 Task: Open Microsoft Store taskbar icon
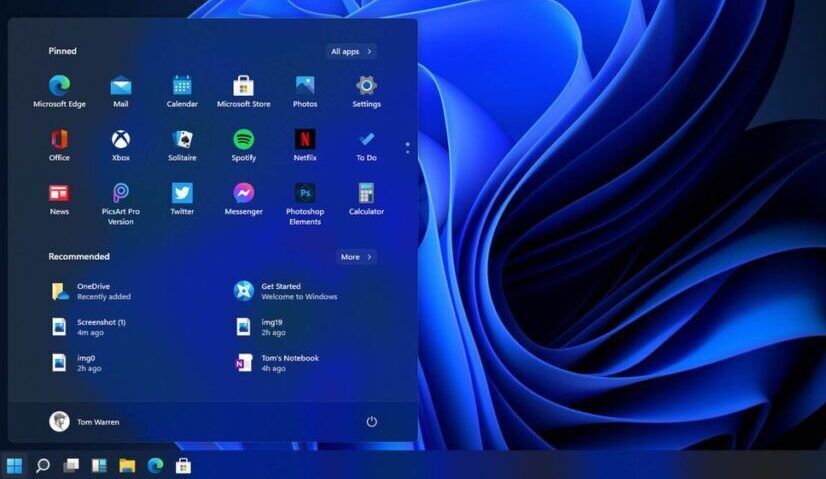pos(183,466)
